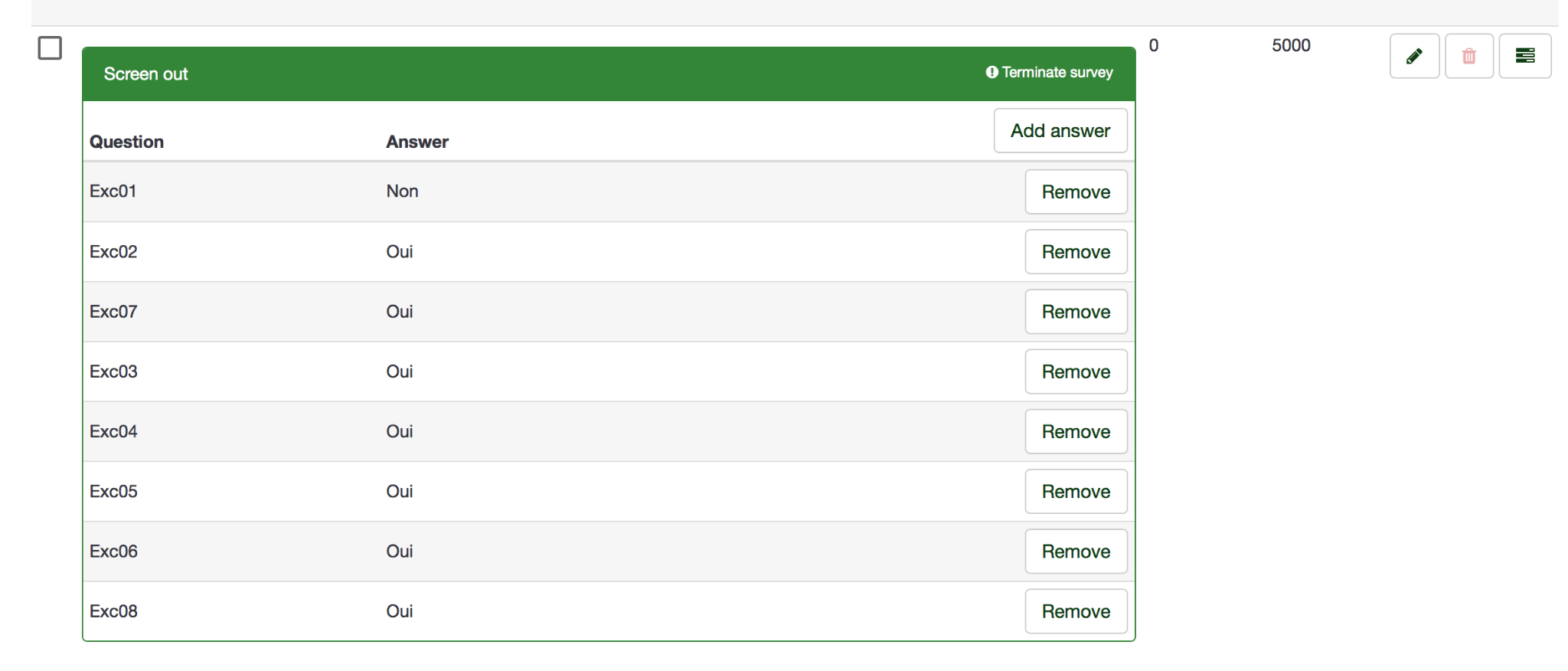This screenshot has width=1568, height=671.
Task: Remove the Exc06 answer row
Action: pyautogui.click(x=1076, y=552)
